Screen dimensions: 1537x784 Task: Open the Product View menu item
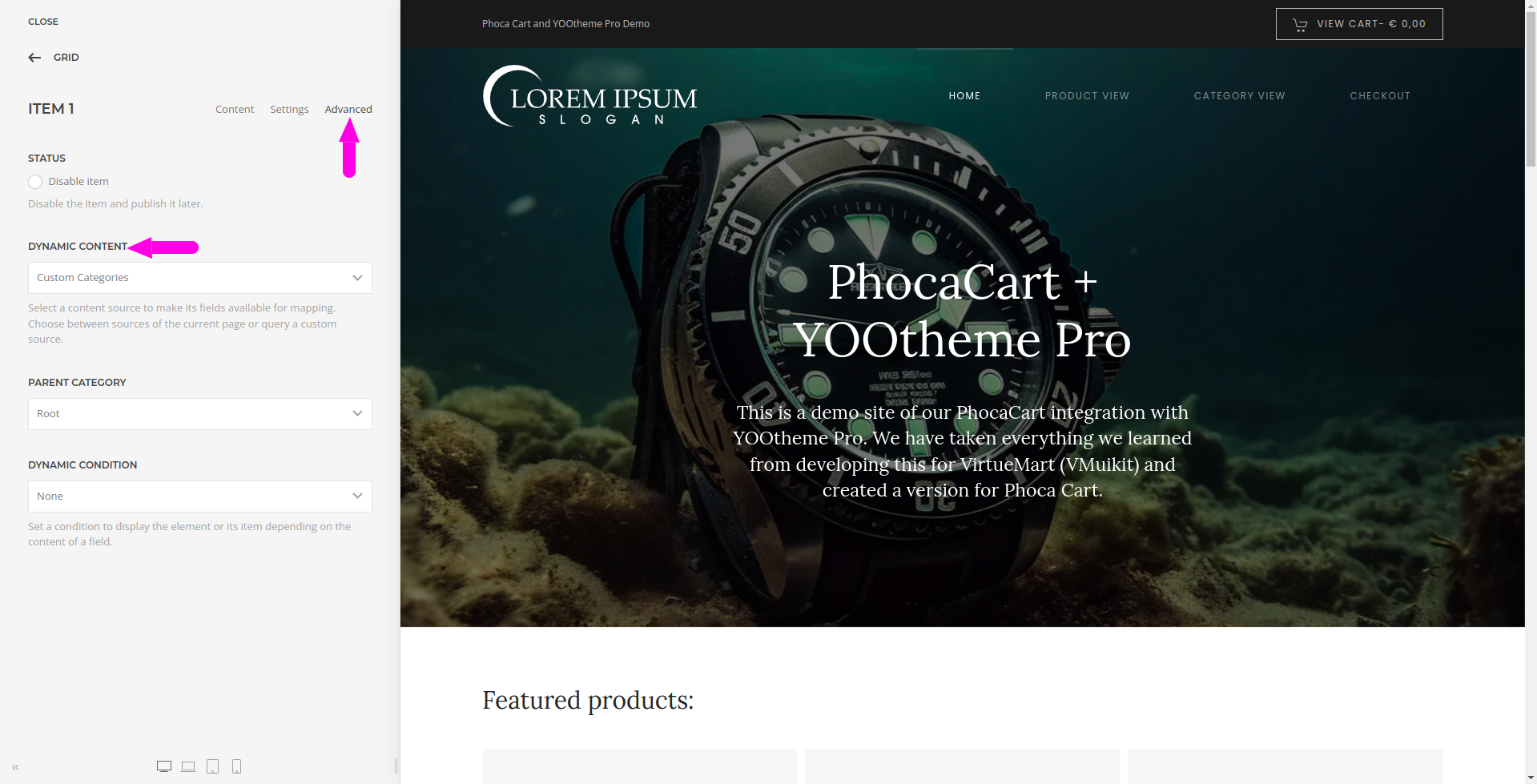tap(1087, 96)
